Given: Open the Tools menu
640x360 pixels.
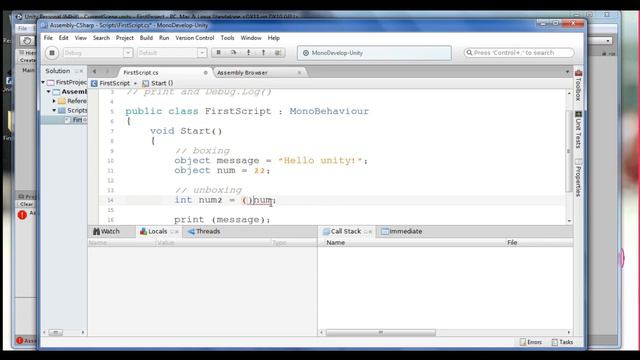Looking at the screenshot, I should tap(227, 38).
